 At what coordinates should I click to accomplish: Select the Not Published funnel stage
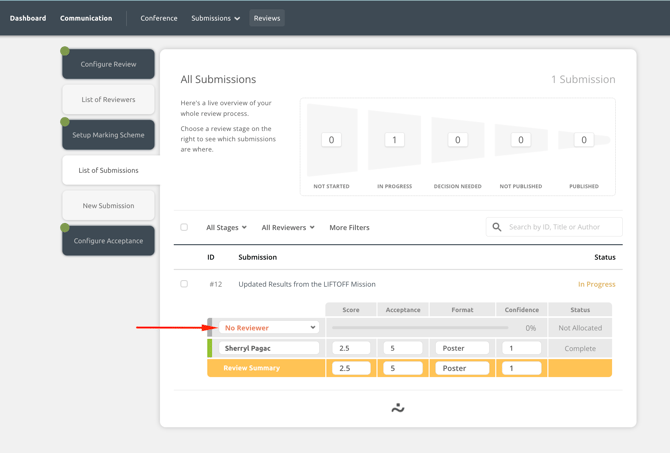tap(520, 140)
